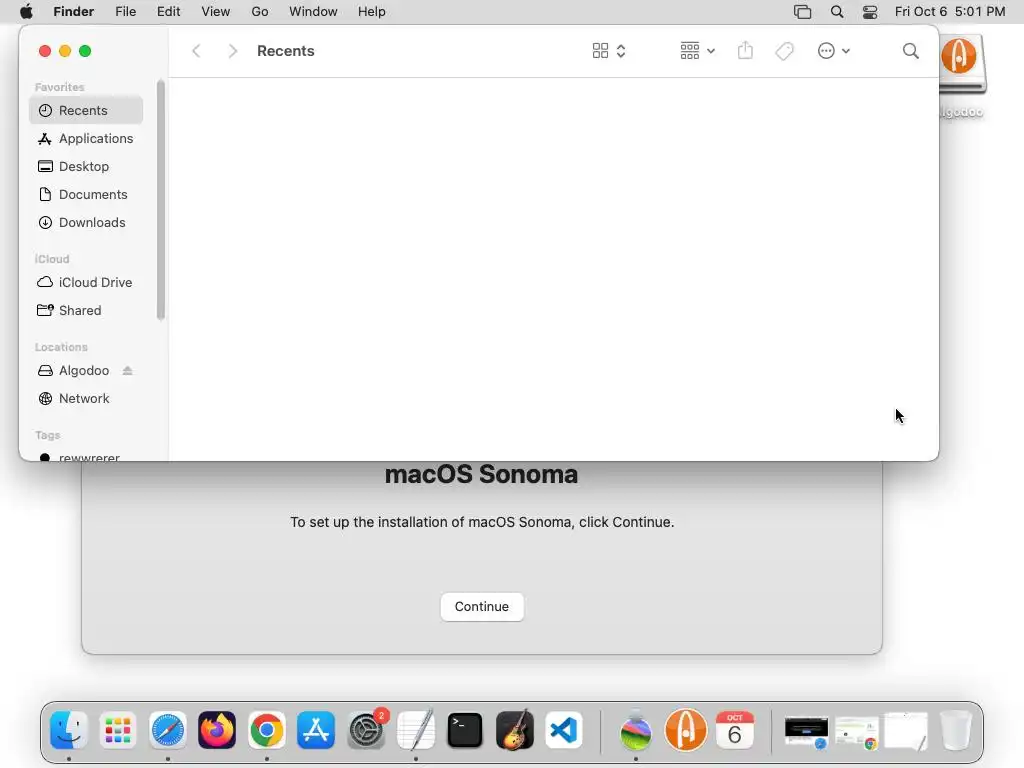Open Launchpad from the Dock
This screenshot has width=1024, height=768.
[x=118, y=730]
